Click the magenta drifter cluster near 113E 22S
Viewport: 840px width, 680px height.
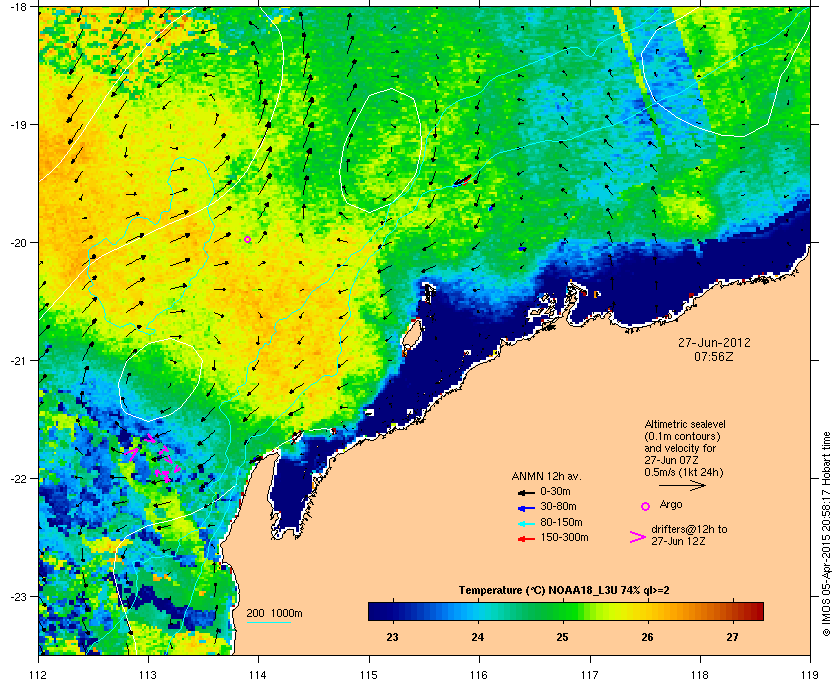(154, 458)
